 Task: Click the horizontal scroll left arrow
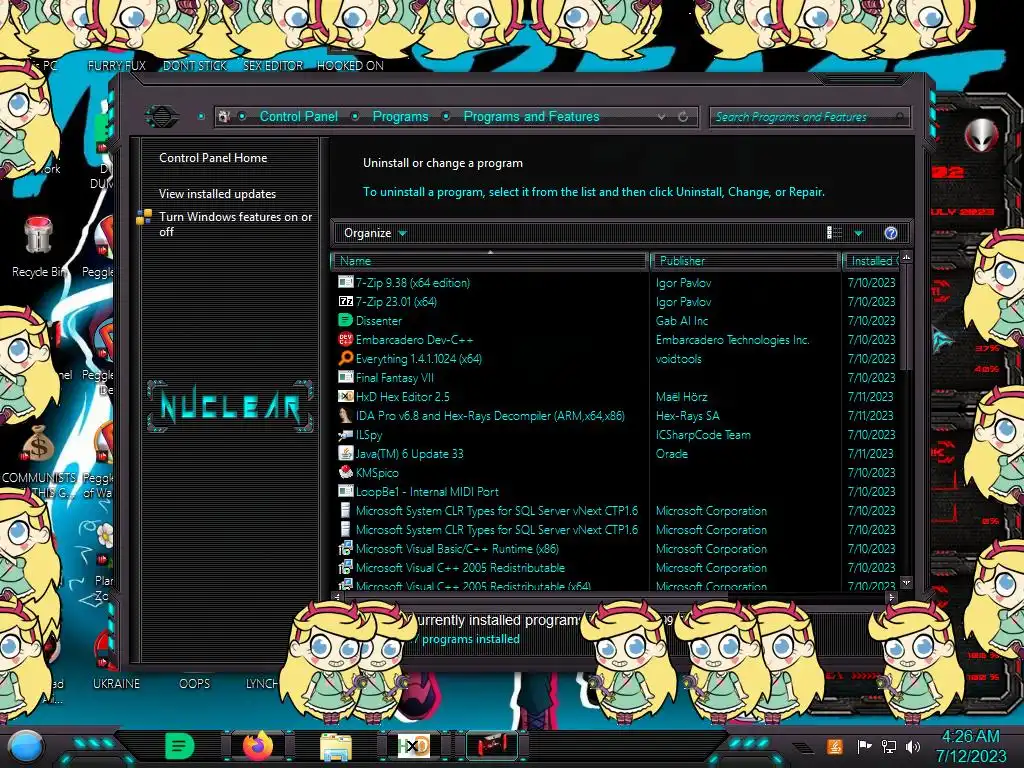[x=337, y=597]
